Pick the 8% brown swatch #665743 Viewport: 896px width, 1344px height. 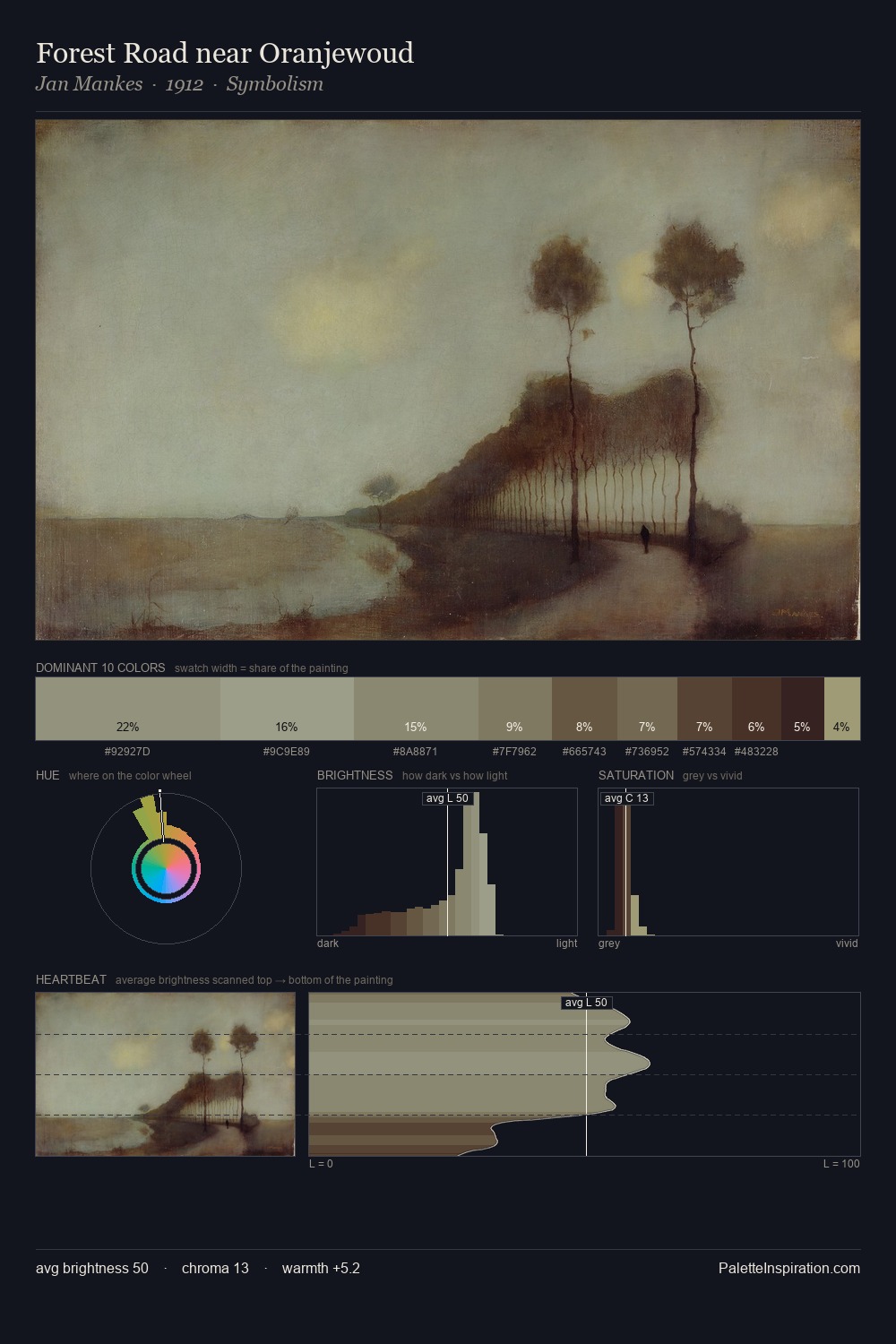(x=584, y=709)
